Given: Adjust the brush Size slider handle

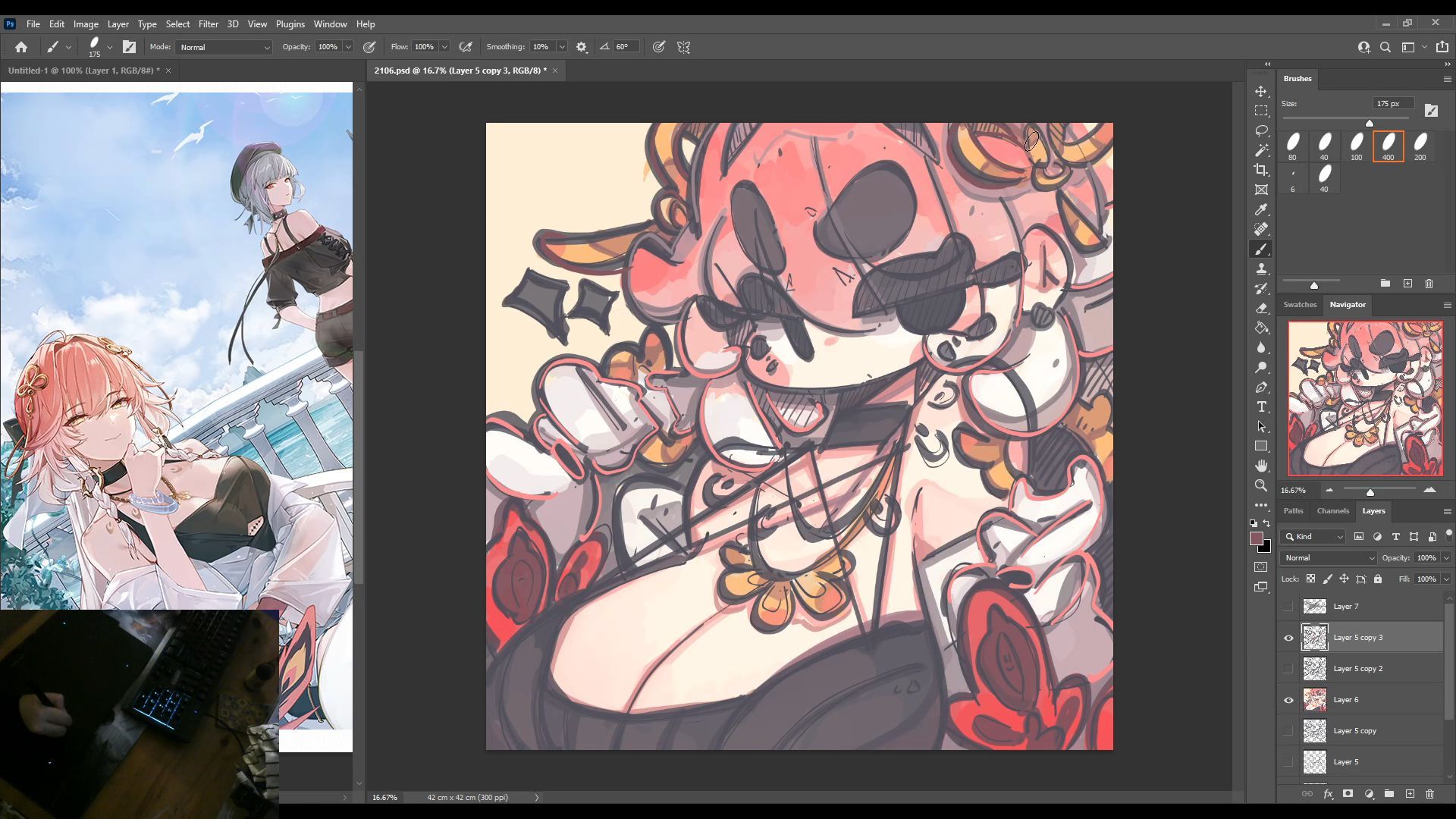Looking at the screenshot, I should (x=1370, y=123).
